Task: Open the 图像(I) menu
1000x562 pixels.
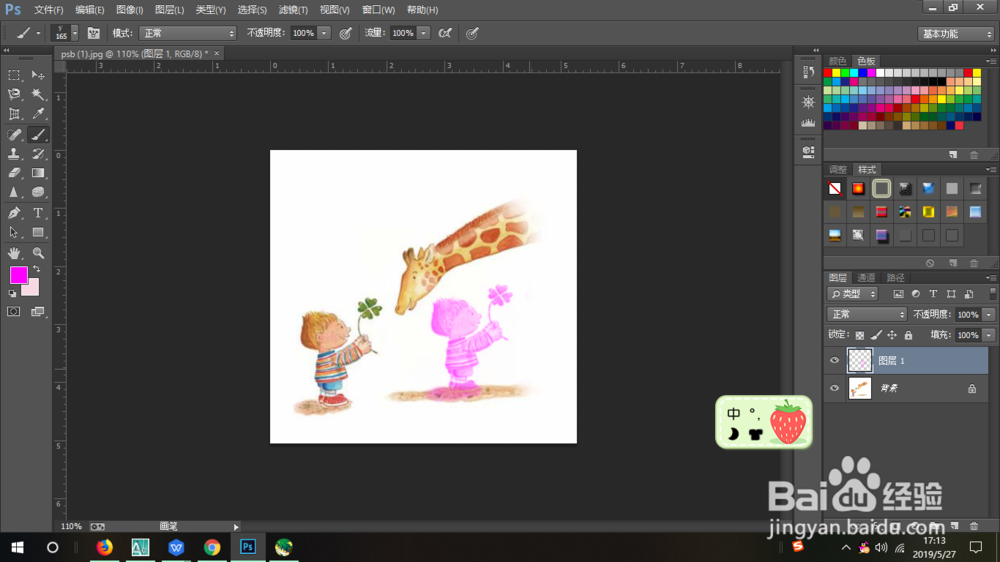Action: 129,10
